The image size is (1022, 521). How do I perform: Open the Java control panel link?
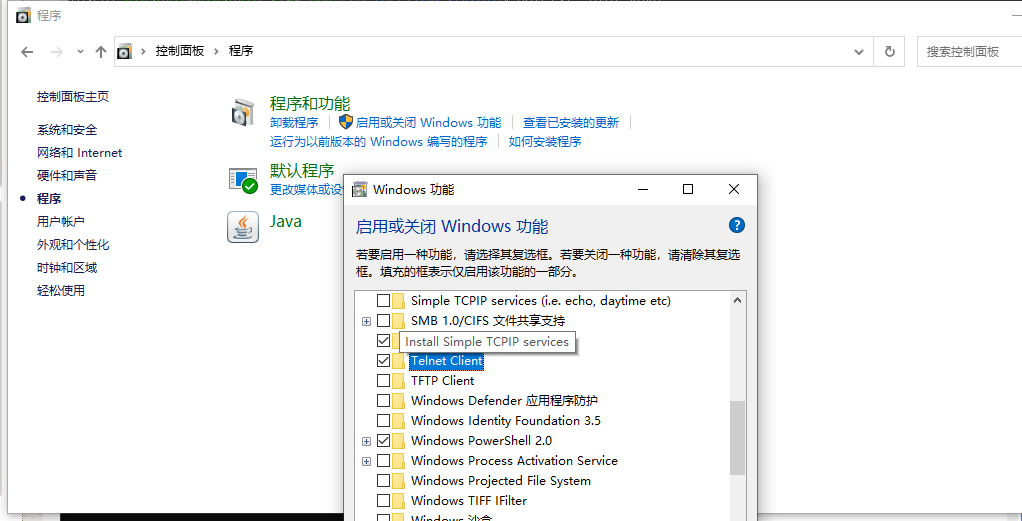click(286, 221)
